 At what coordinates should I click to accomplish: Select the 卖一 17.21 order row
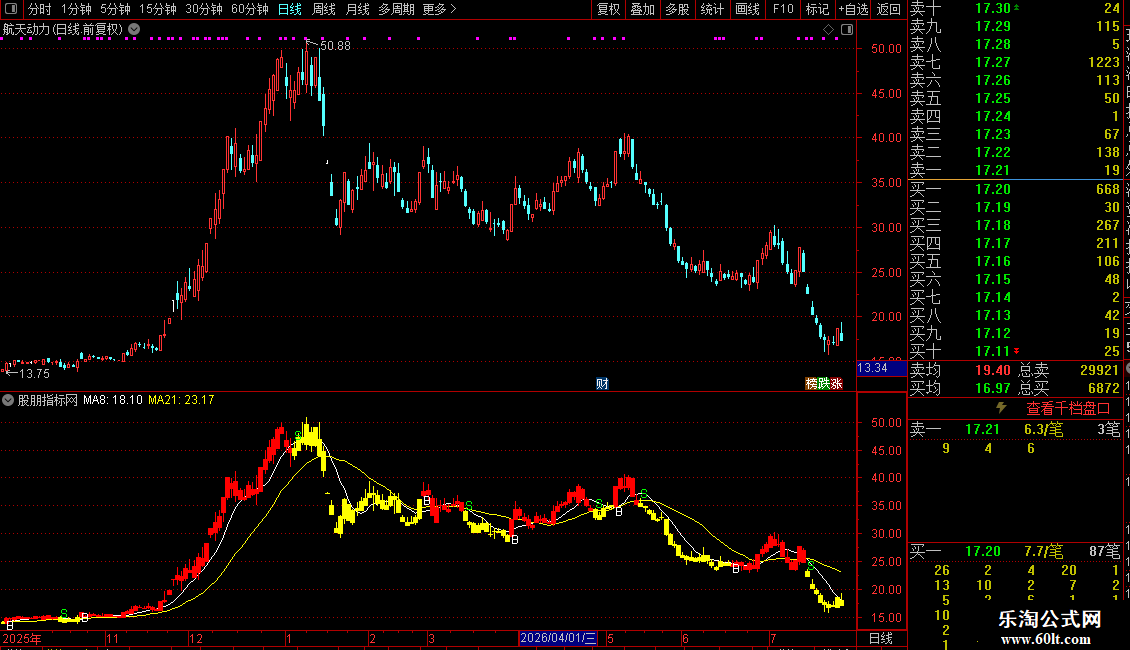pyautogui.click(x=1015, y=170)
